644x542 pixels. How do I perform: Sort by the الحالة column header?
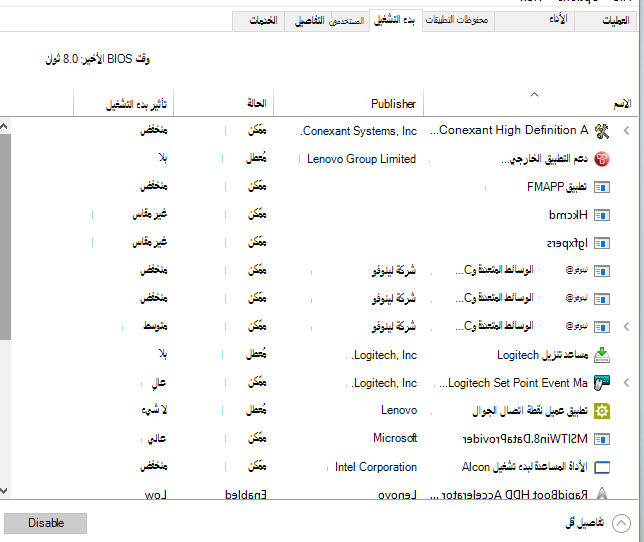257,103
